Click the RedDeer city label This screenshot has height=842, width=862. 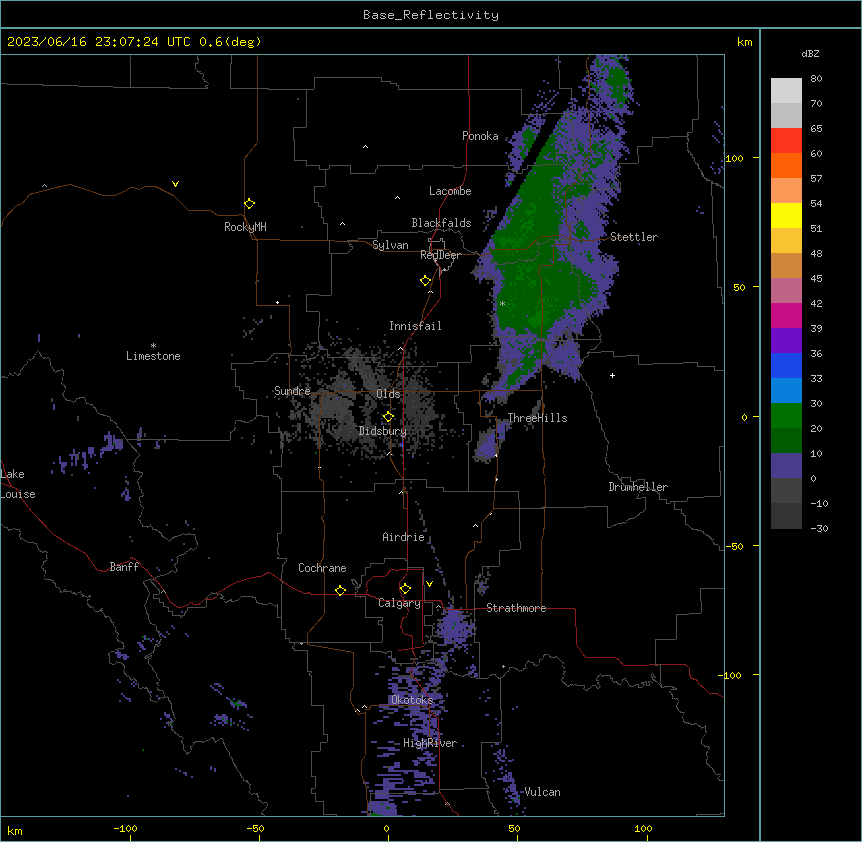coord(440,255)
